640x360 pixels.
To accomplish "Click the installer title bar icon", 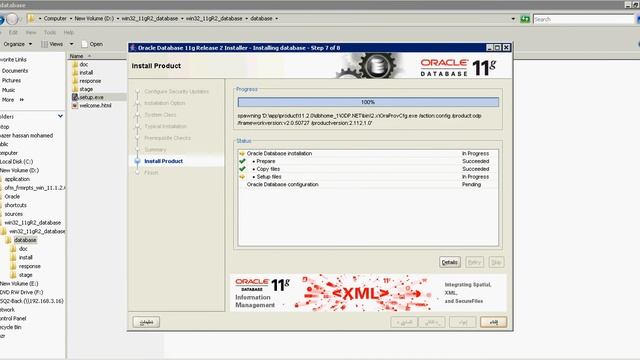I will pos(133,48).
